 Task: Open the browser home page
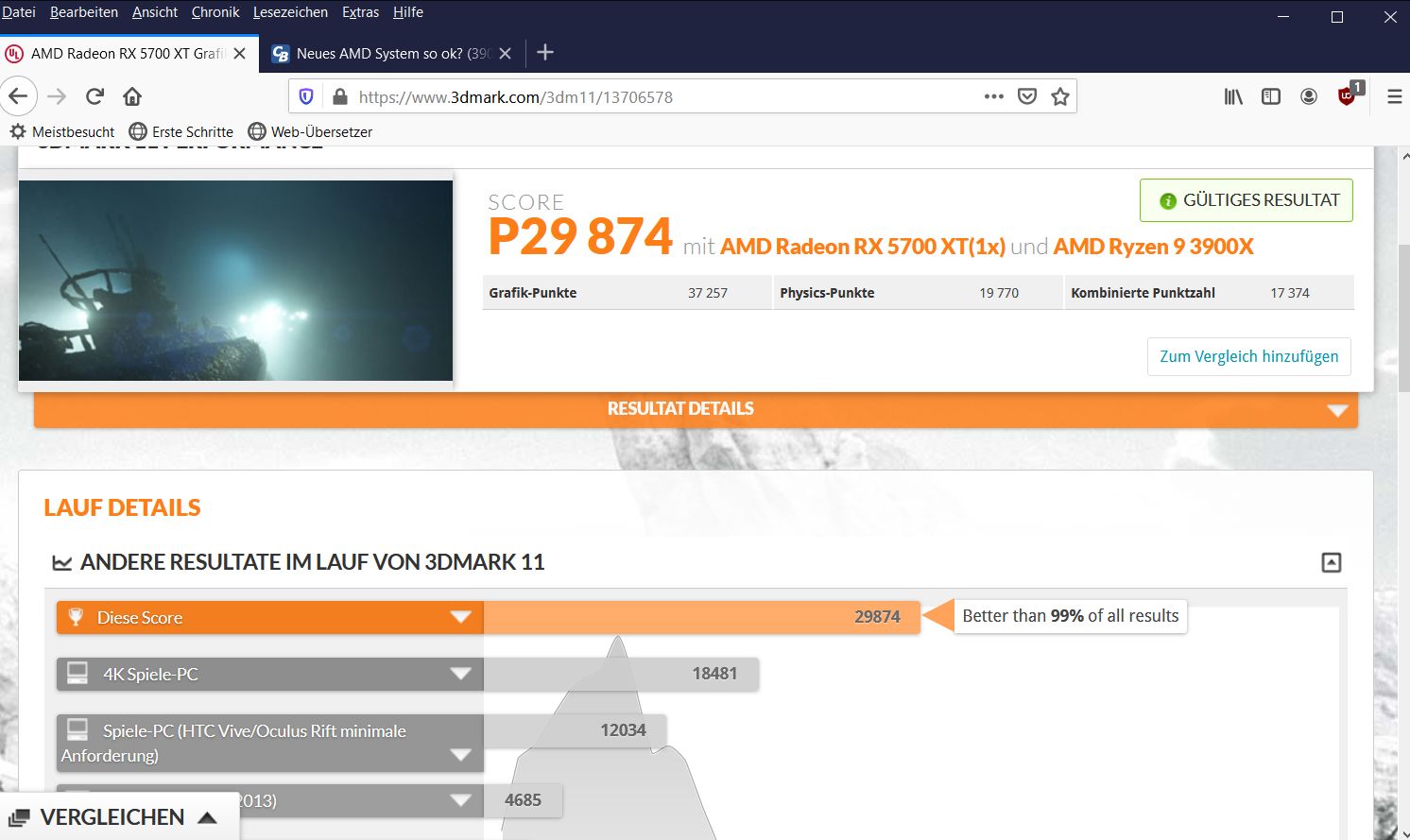(132, 96)
